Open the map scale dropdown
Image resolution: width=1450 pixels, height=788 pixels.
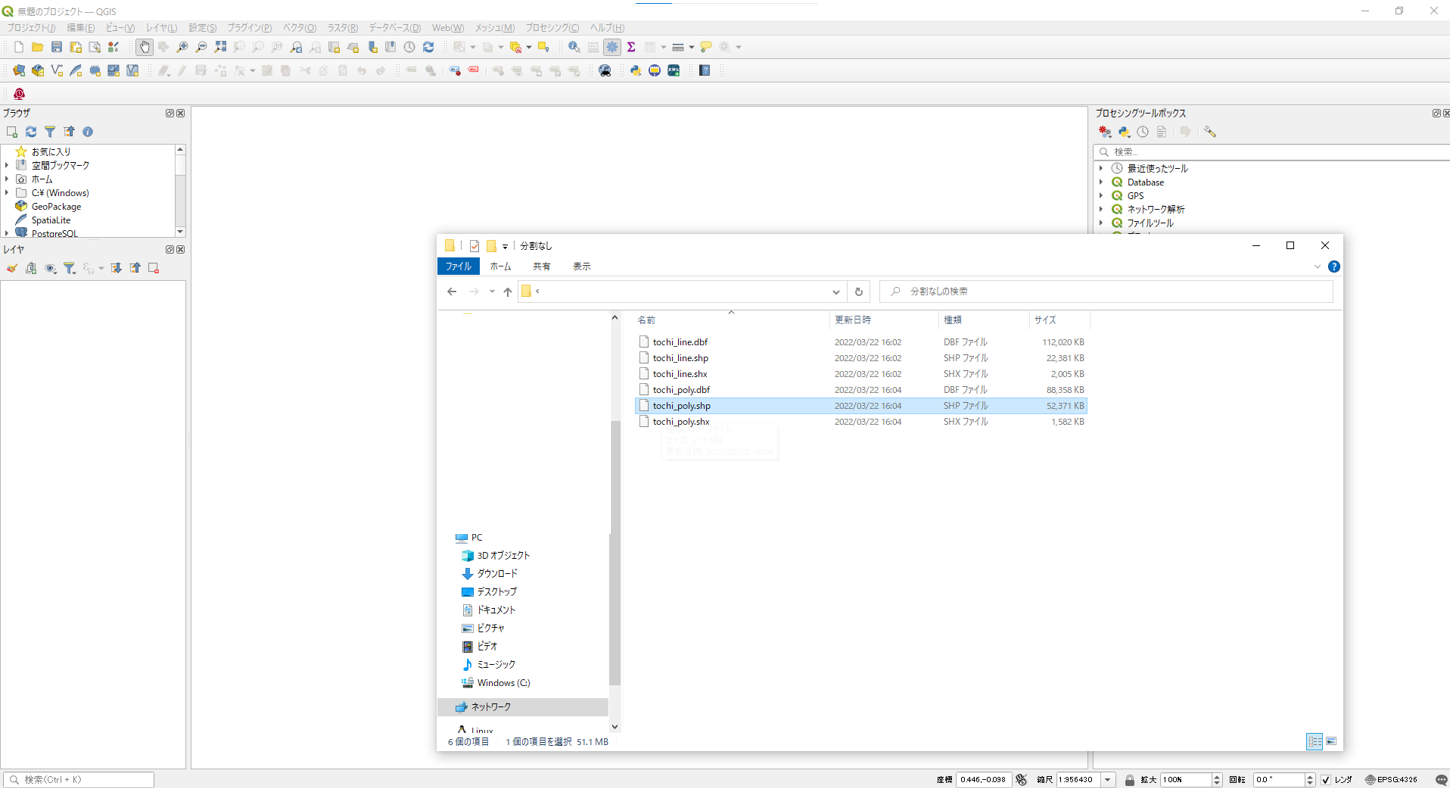click(x=1107, y=780)
